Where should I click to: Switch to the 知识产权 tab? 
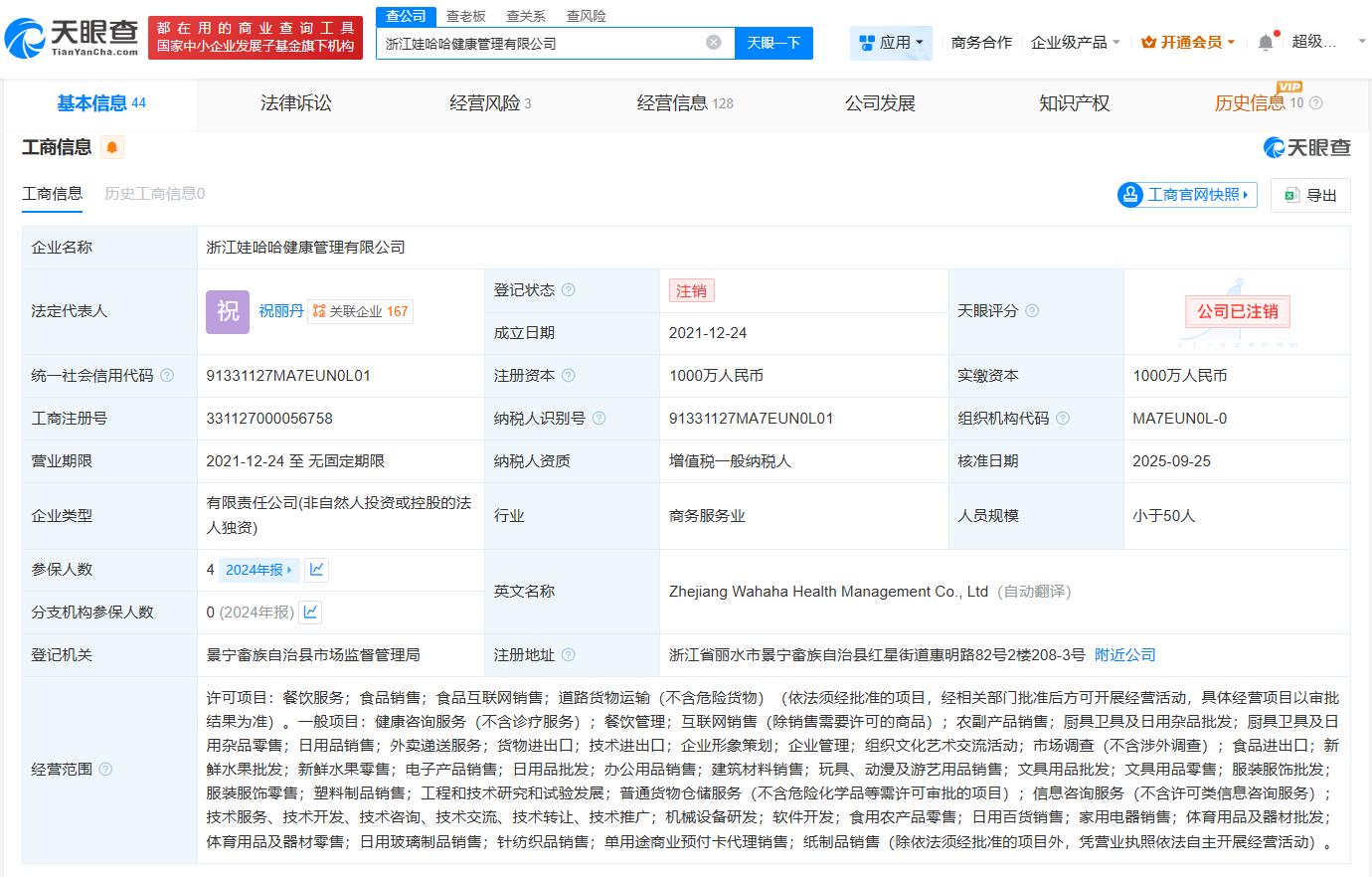[x=1074, y=103]
